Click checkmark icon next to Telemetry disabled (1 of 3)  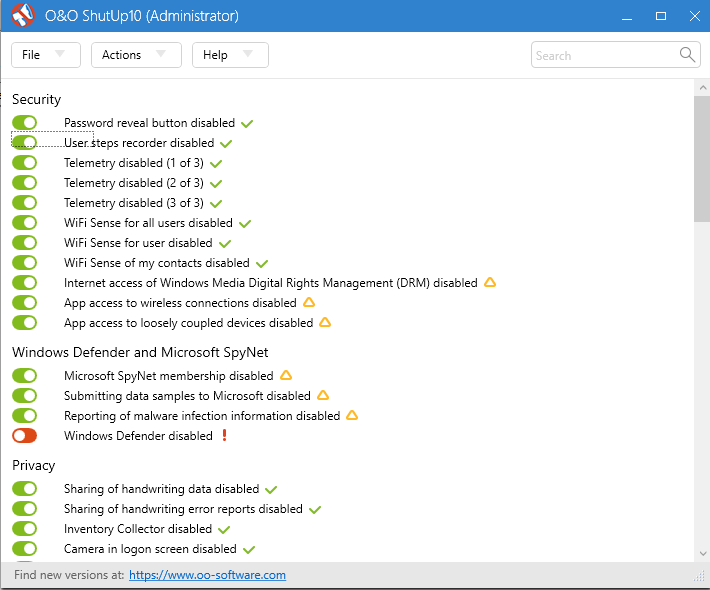coord(216,163)
